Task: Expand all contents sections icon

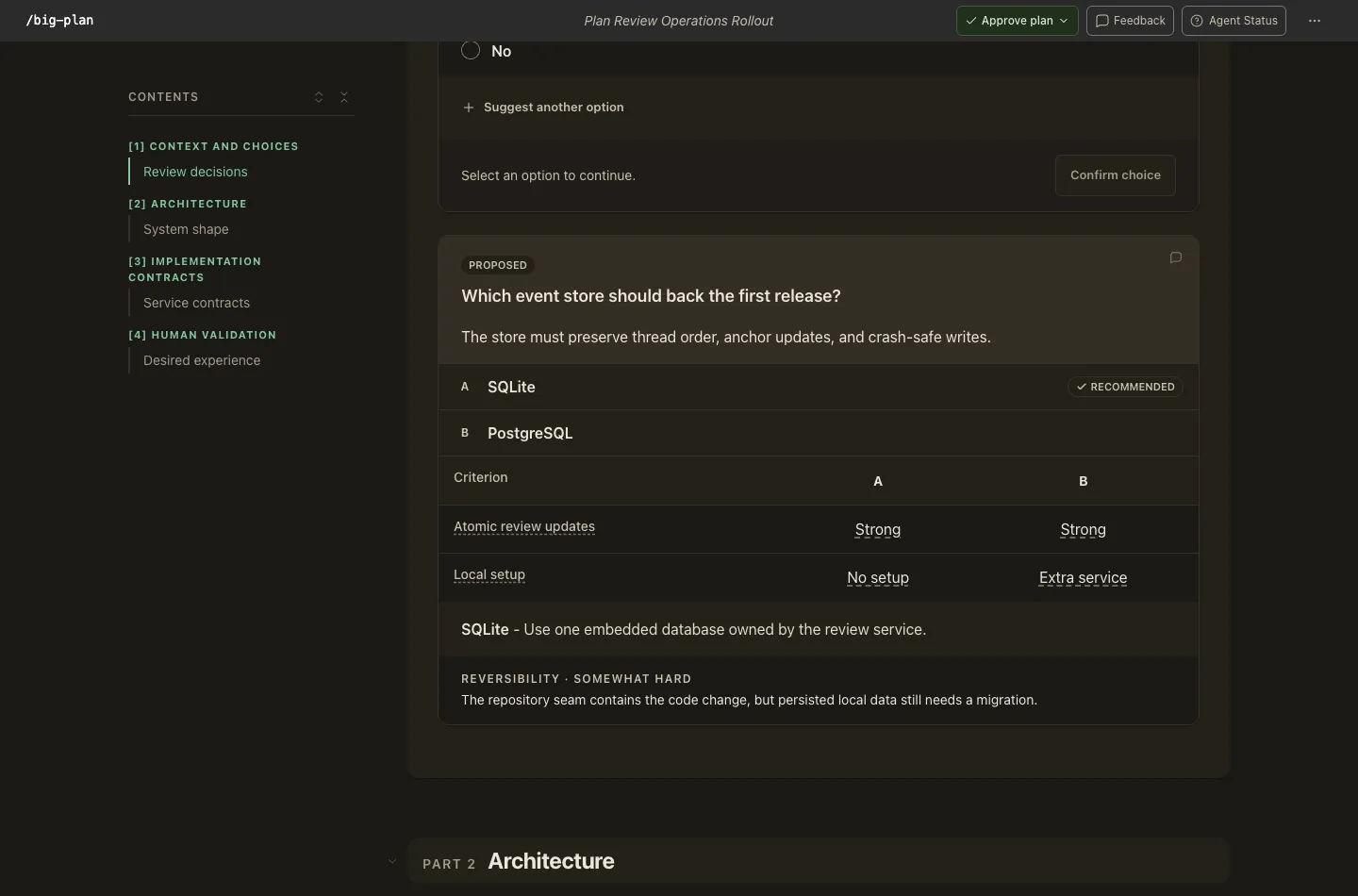Action: click(319, 97)
